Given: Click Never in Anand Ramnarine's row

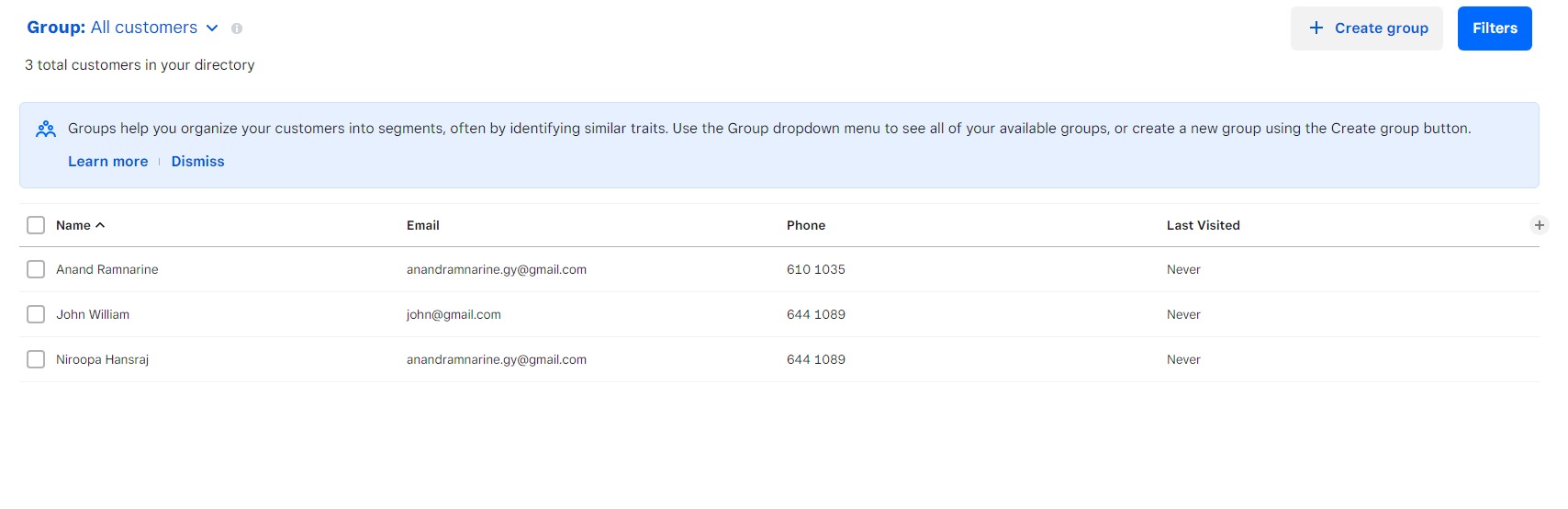Looking at the screenshot, I should click(1183, 269).
